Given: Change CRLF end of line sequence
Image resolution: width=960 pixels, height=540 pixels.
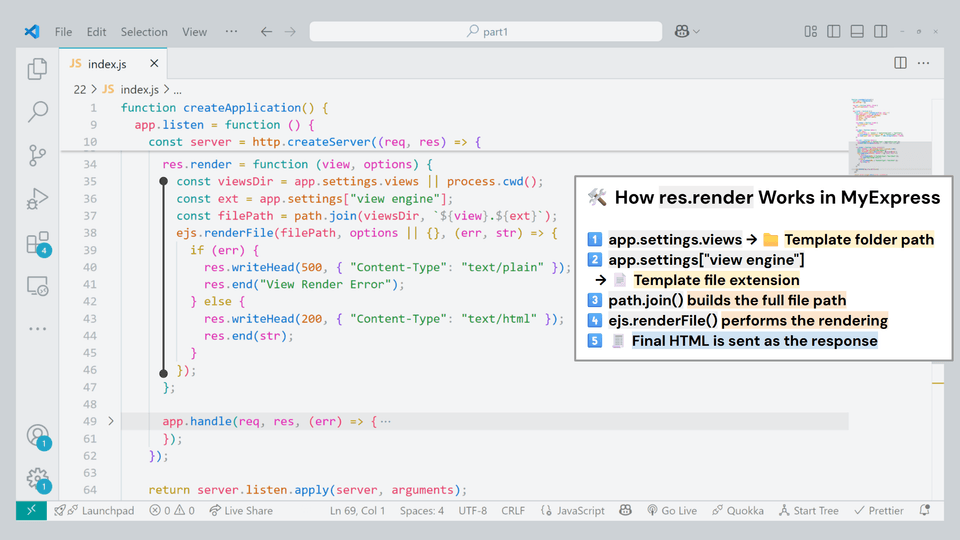Looking at the screenshot, I should (x=513, y=511).
